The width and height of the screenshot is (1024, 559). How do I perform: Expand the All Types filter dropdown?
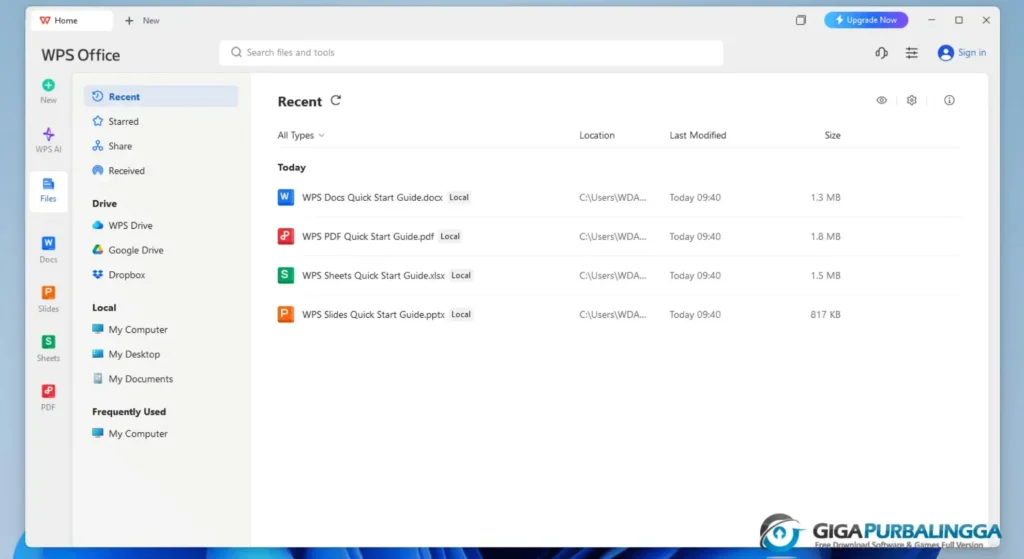click(x=300, y=135)
